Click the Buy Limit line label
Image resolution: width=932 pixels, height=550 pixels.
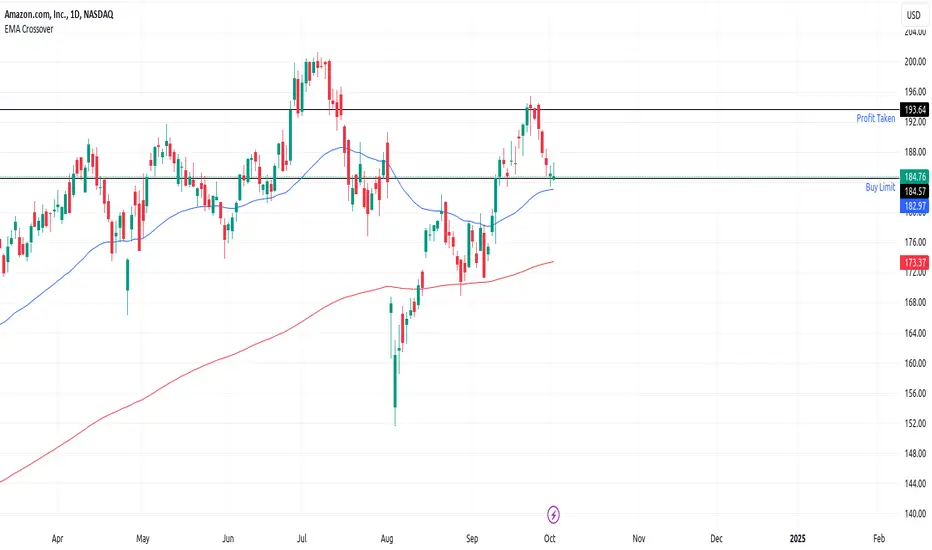880,187
